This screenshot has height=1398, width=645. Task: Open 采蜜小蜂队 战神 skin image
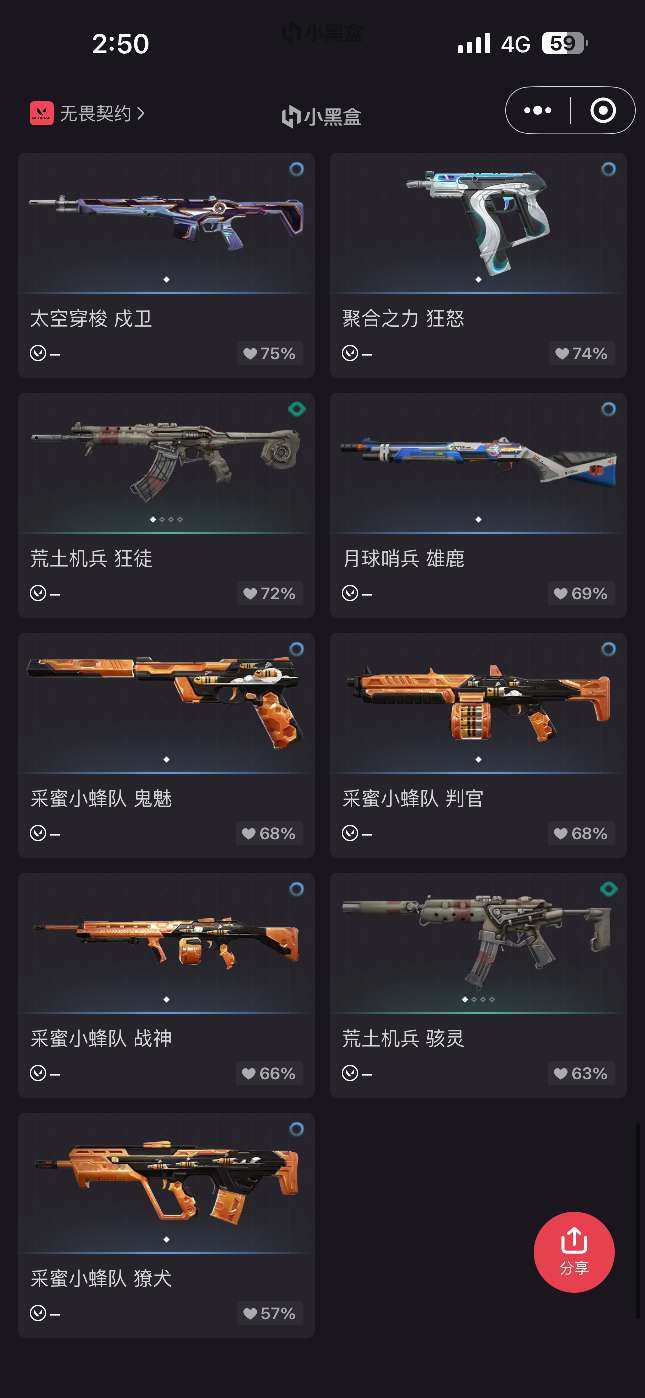click(166, 943)
